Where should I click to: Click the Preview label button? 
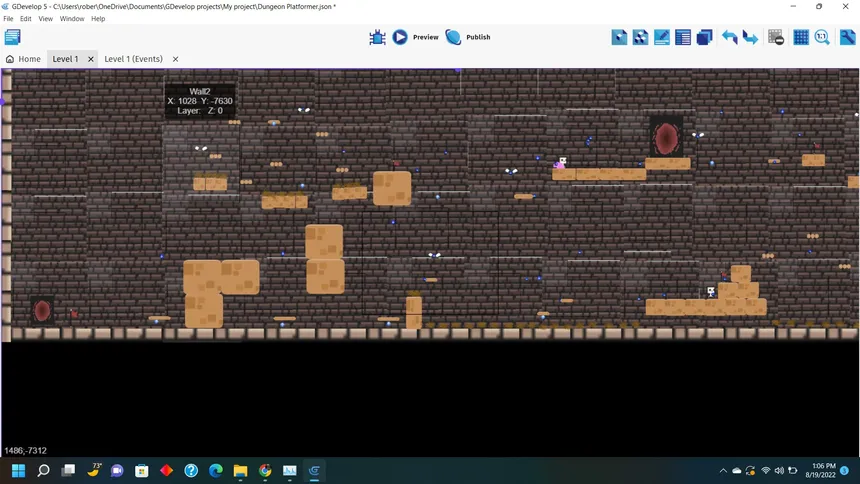coord(426,37)
